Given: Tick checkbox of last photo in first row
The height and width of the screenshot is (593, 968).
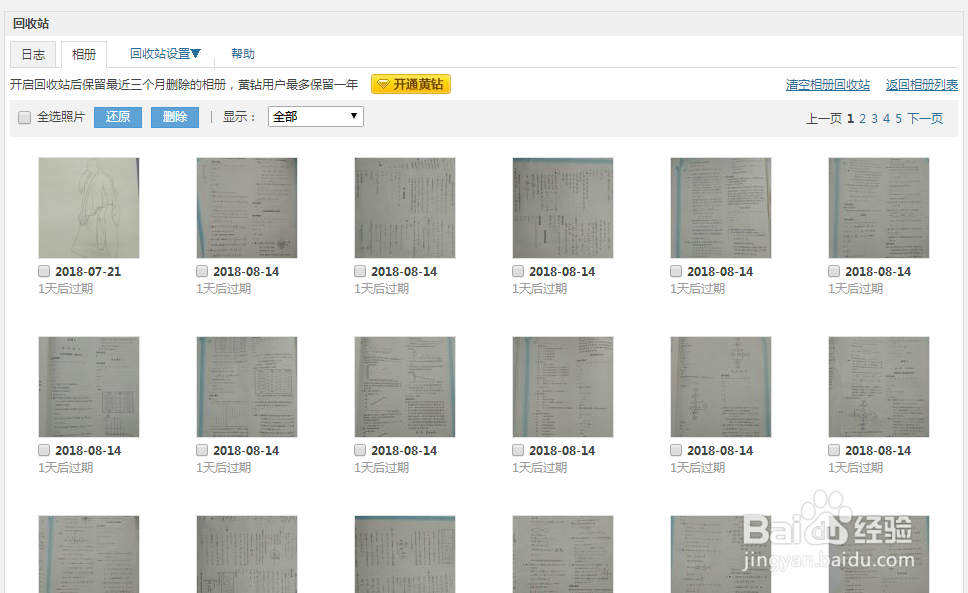Looking at the screenshot, I should [x=834, y=271].
